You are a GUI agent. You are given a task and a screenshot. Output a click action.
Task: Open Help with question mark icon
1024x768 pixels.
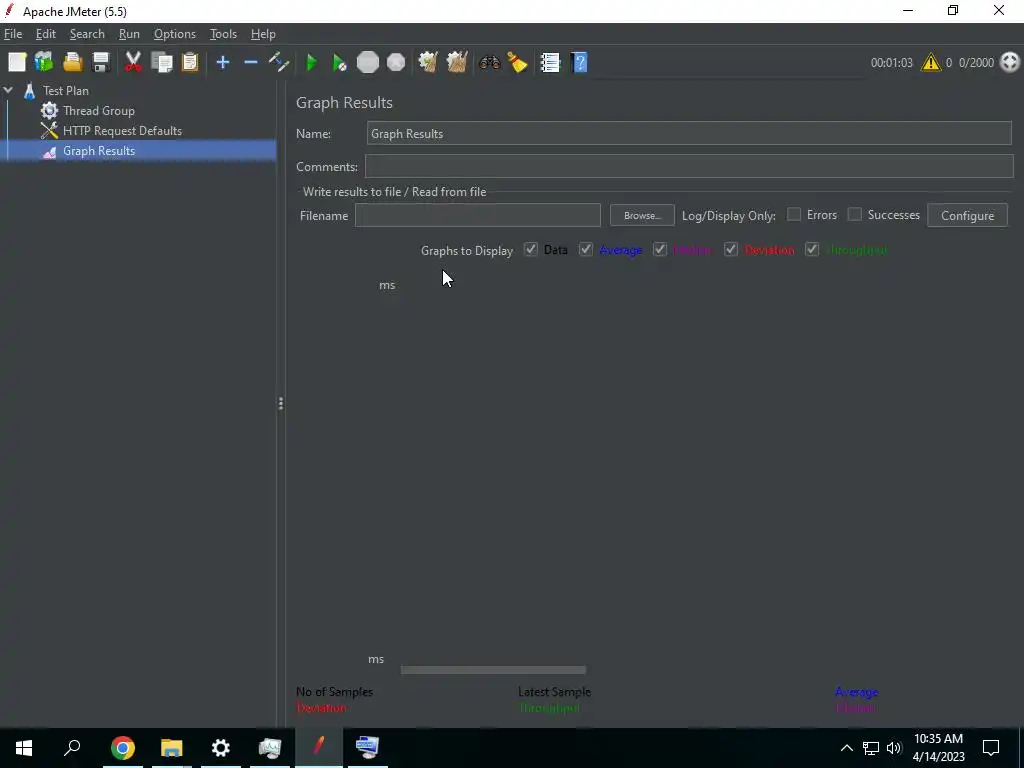579,63
